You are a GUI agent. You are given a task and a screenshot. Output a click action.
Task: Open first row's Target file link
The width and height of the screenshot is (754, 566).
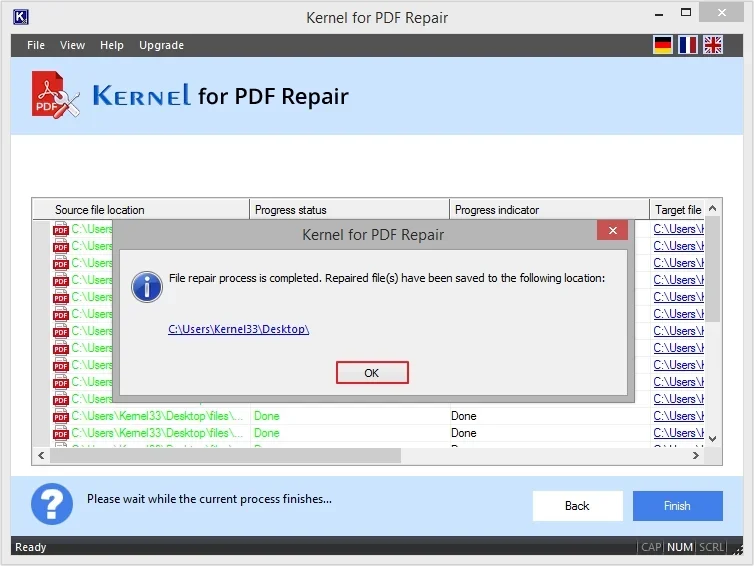coord(678,229)
